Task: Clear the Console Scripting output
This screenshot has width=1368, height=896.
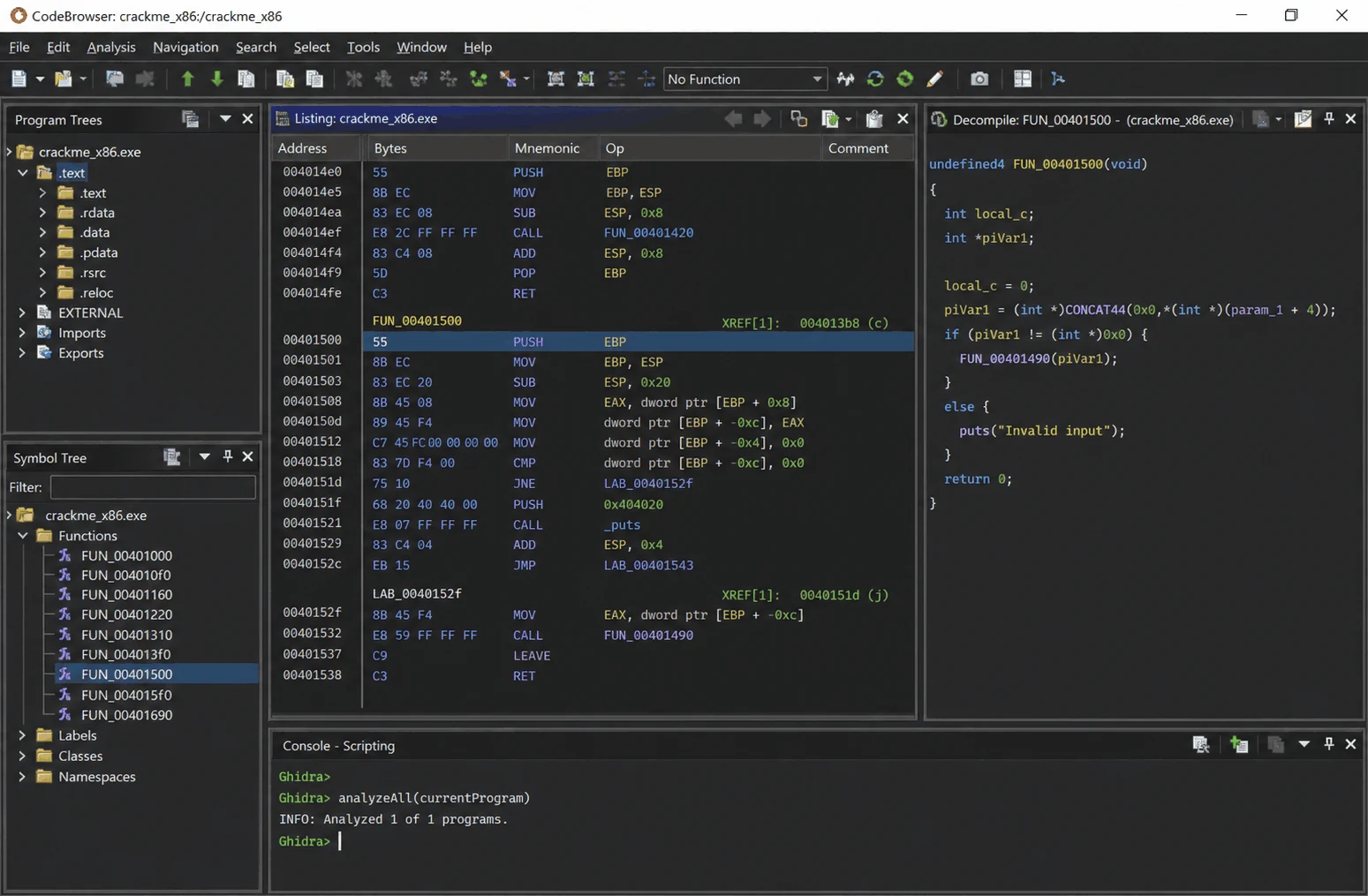Action: 1200,744
